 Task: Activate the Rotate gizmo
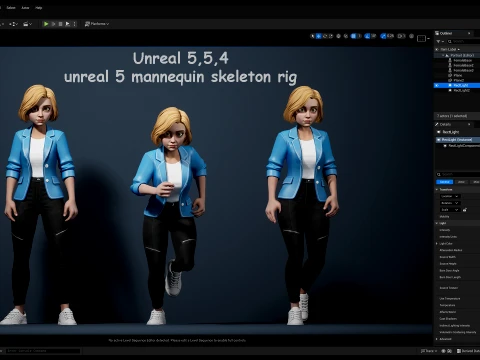click(x=325, y=36)
